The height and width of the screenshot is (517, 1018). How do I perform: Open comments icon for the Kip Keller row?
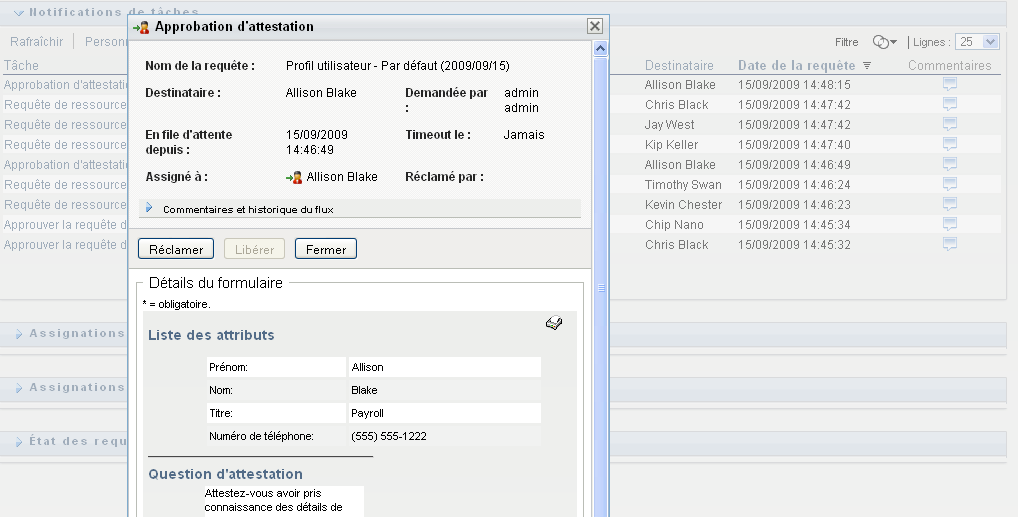coord(950,144)
